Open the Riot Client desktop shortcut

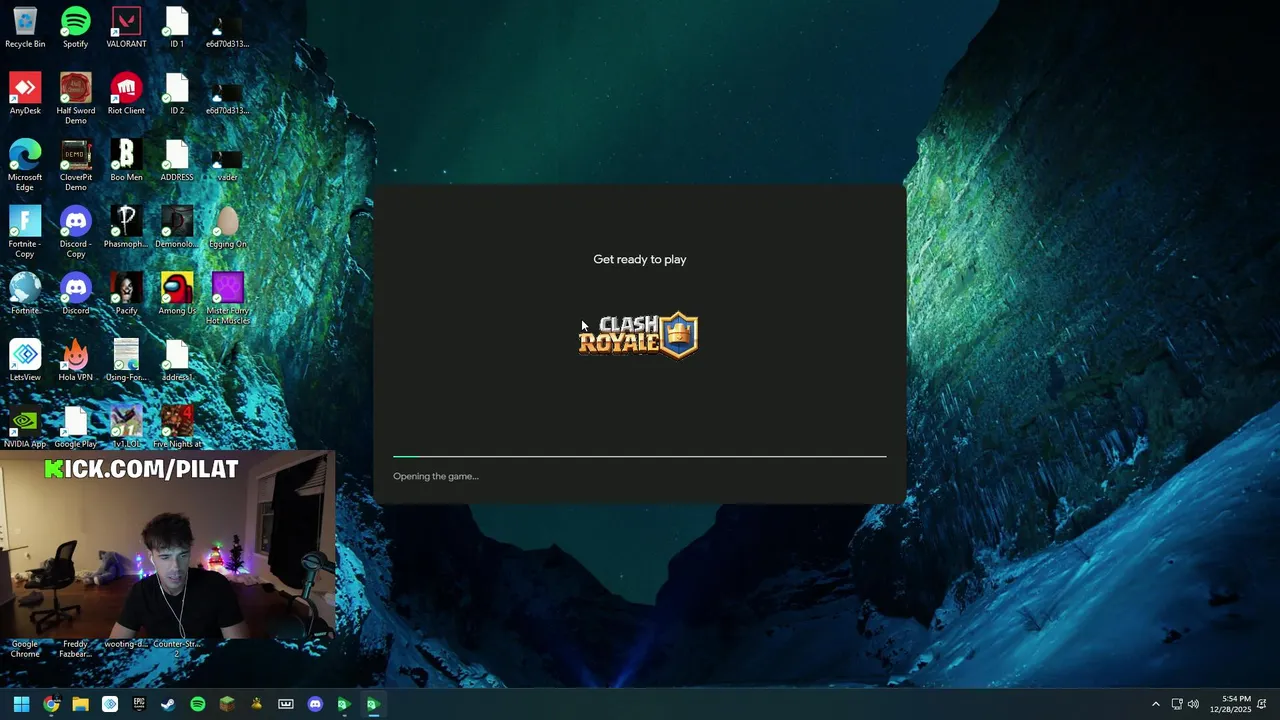click(126, 95)
